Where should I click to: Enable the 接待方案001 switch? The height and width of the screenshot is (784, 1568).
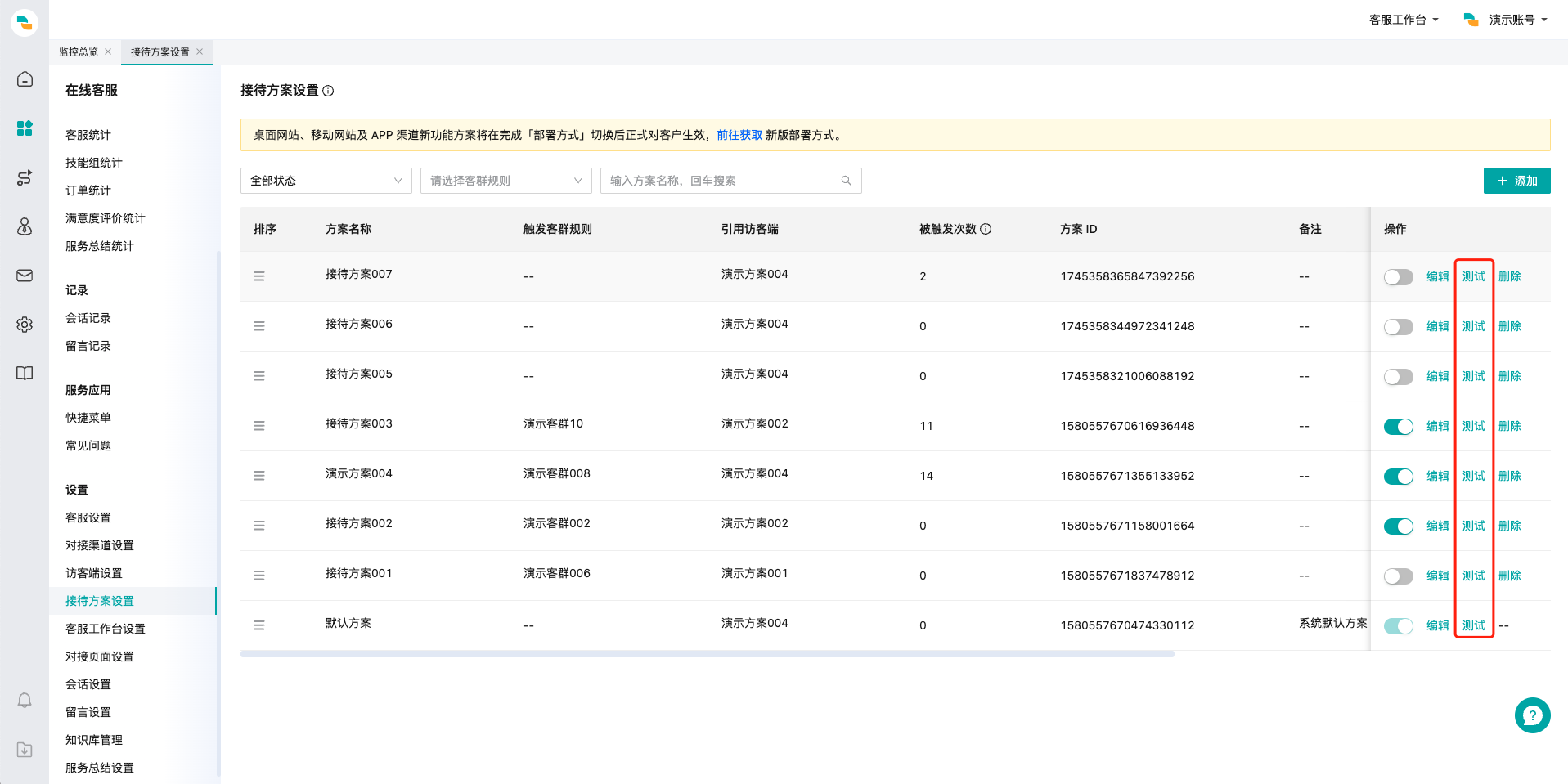coord(1398,576)
